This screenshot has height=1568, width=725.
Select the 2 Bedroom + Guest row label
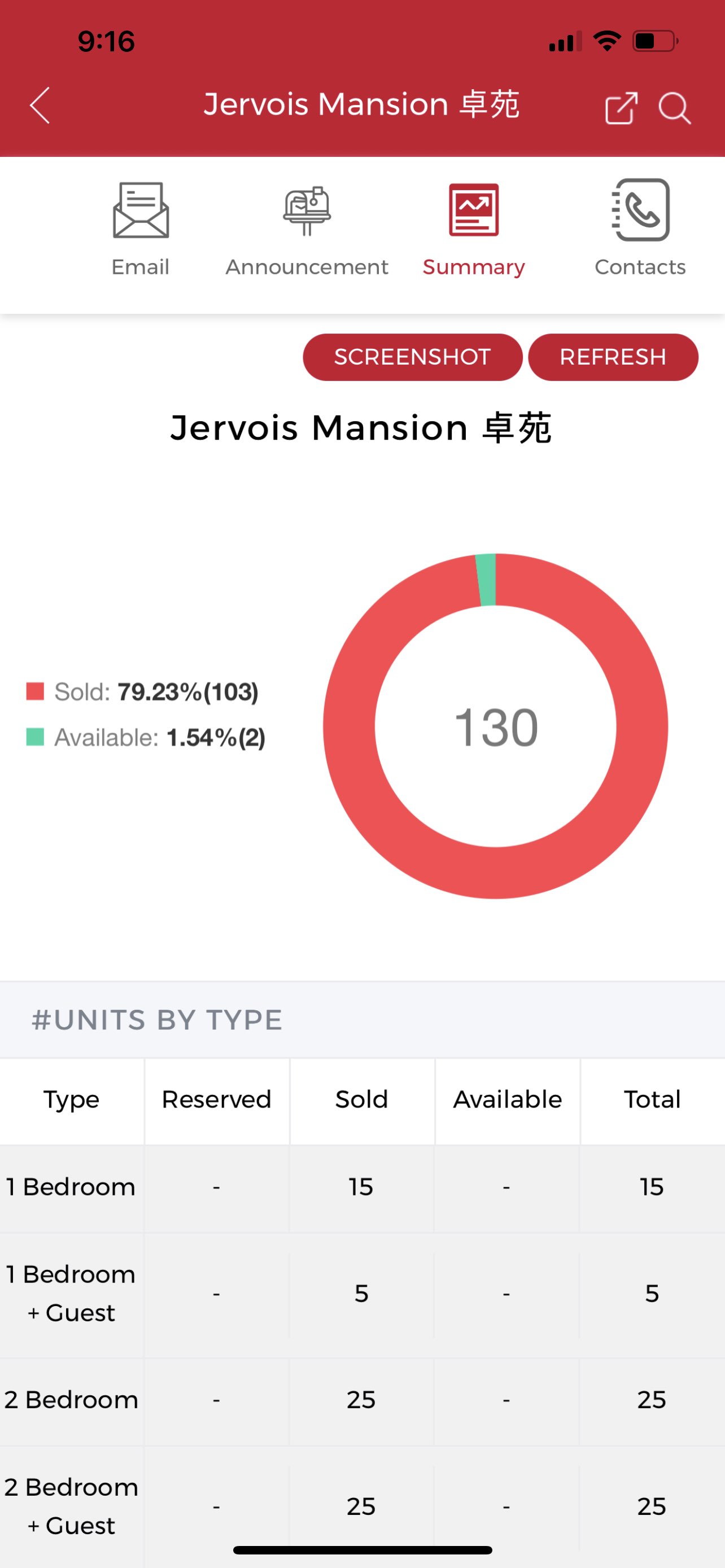71,1506
